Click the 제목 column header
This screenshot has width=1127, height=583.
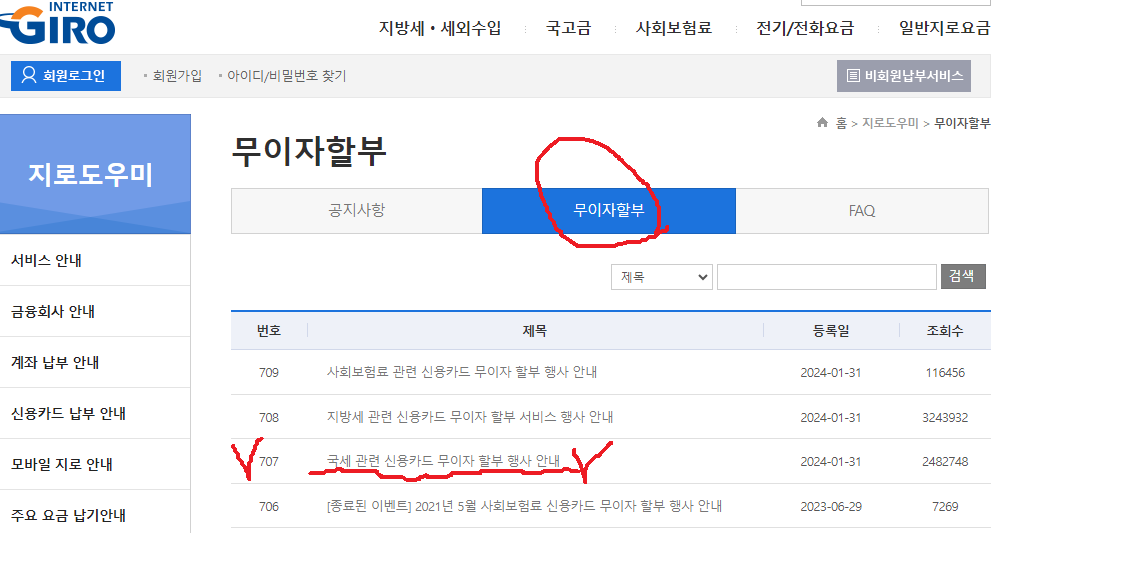[535, 331]
